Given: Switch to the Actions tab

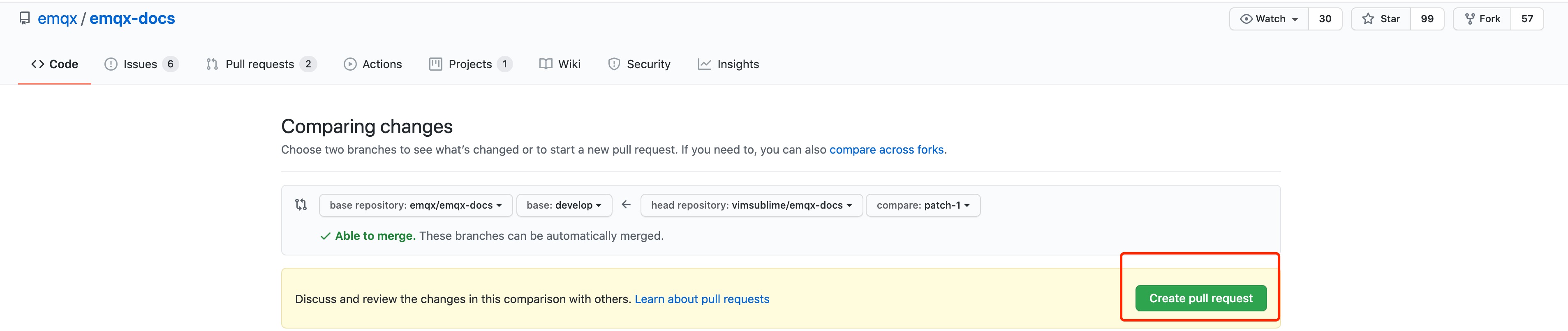Looking at the screenshot, I should click(372, 64).
